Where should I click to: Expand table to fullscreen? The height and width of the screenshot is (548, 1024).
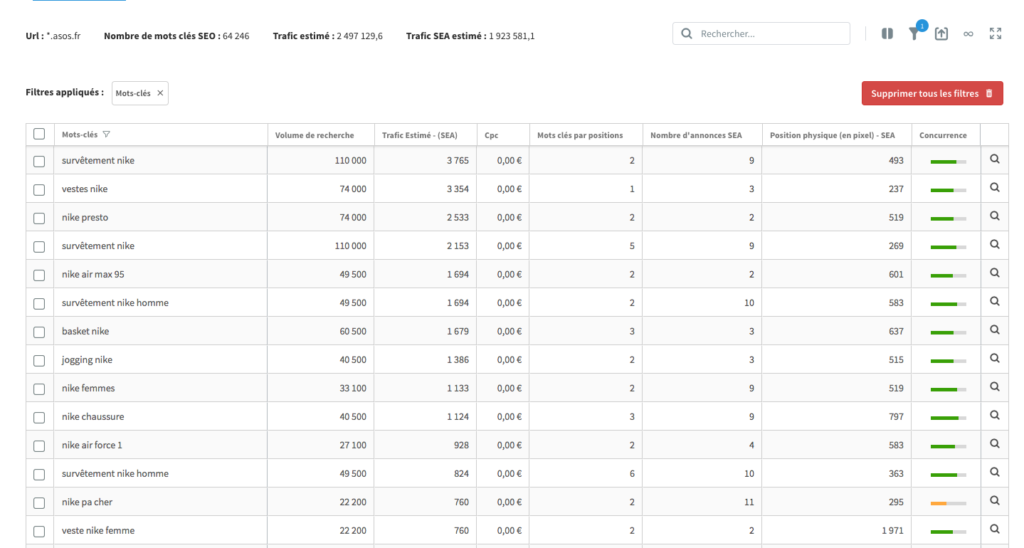(995, 33)
